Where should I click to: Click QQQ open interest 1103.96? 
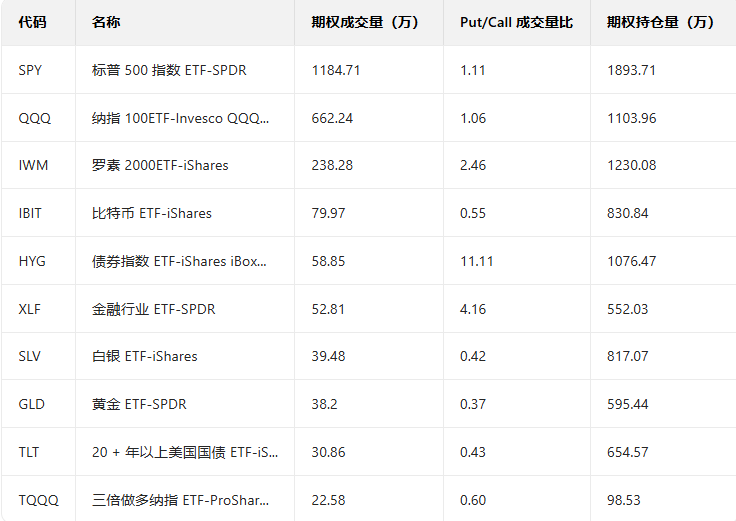pyautogui.click(x=631, y=118)
